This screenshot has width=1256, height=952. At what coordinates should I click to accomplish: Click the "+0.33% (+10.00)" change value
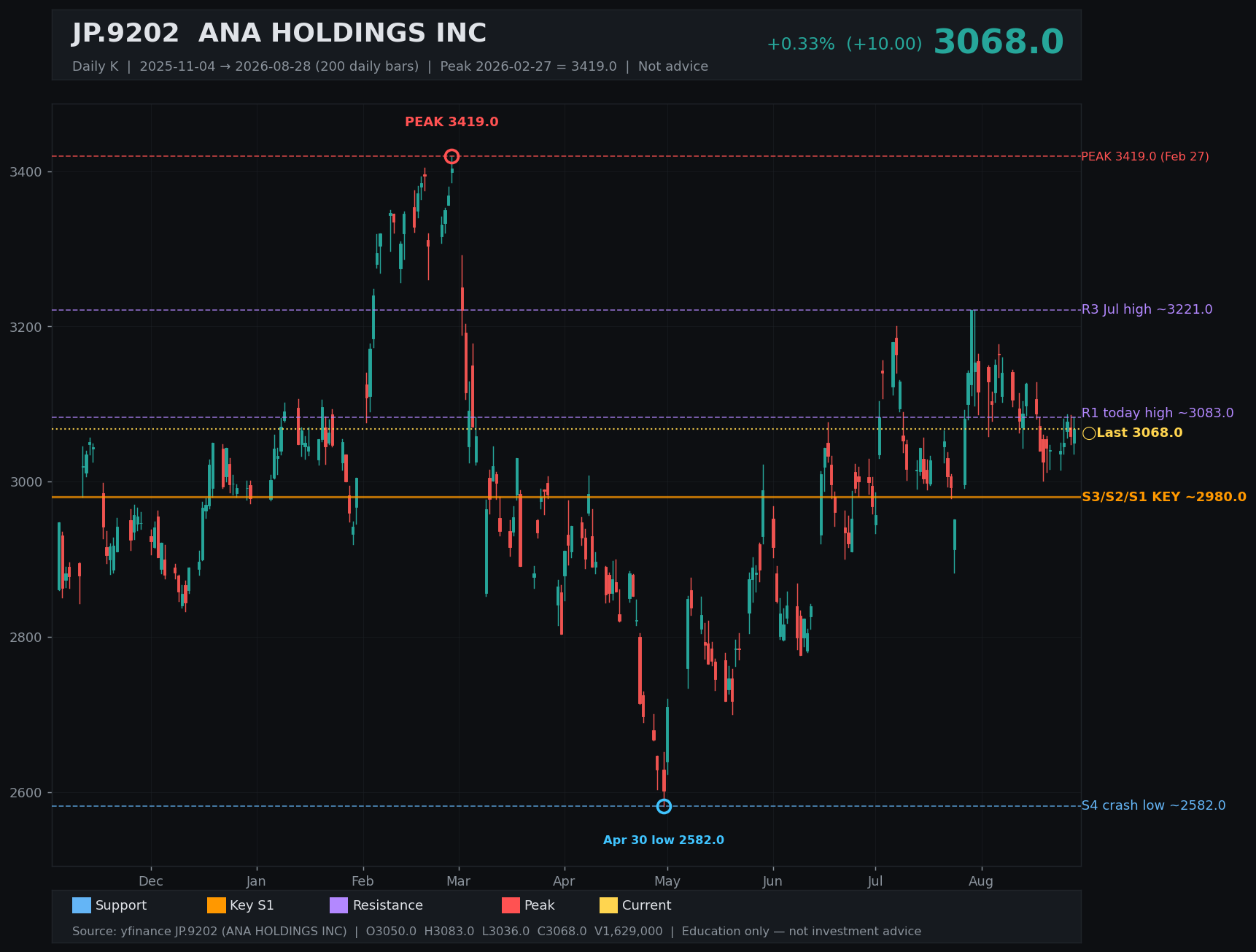844,44
